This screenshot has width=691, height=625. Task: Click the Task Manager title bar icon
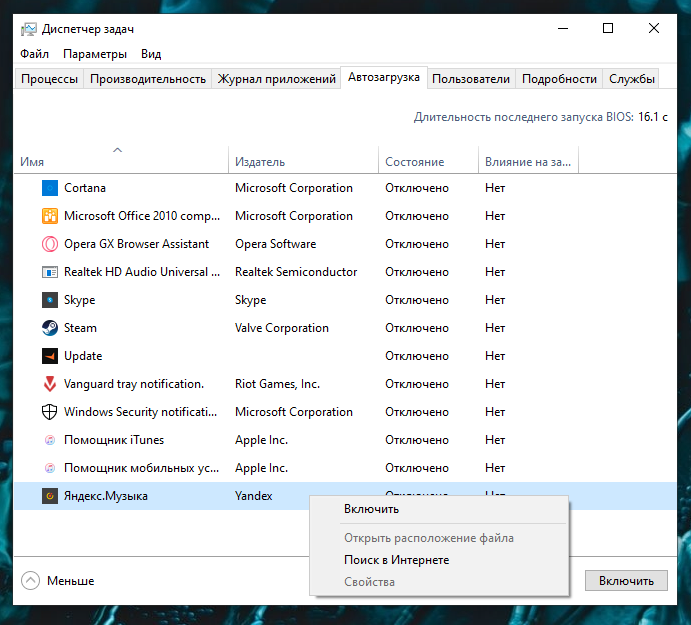pos(29,29)
